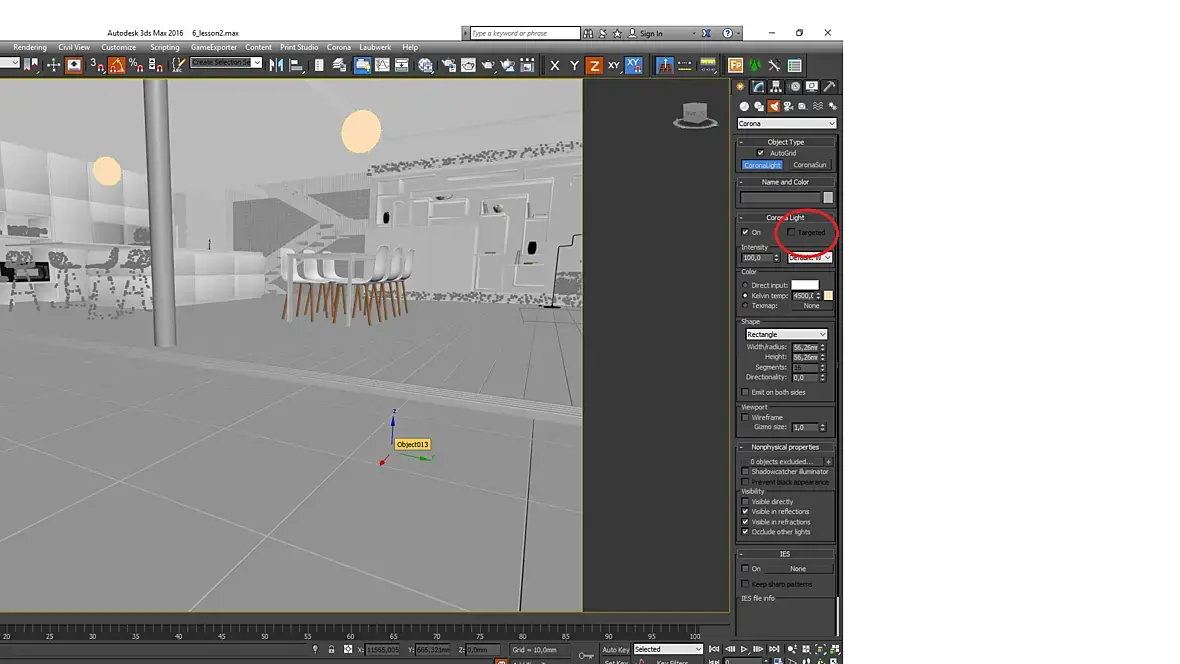Collapse the IES rollout
This screenshot has width=1180, height=664.
[786, 554]
